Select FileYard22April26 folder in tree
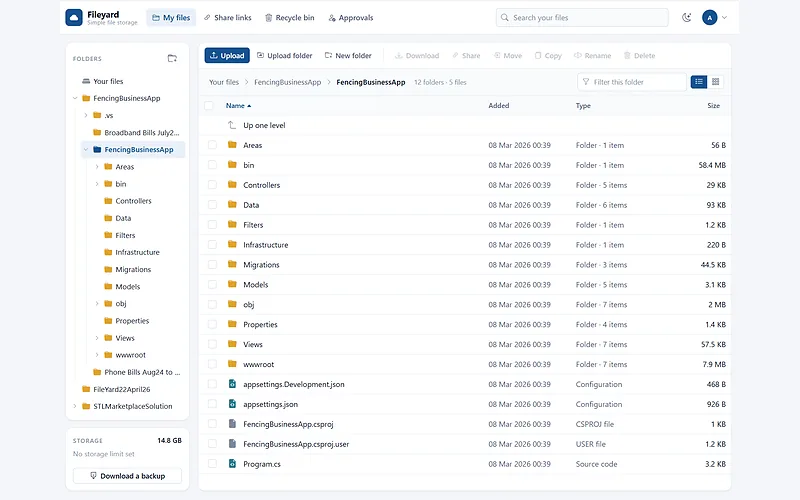The image size is (800, 500). click(x=116, y=389)
